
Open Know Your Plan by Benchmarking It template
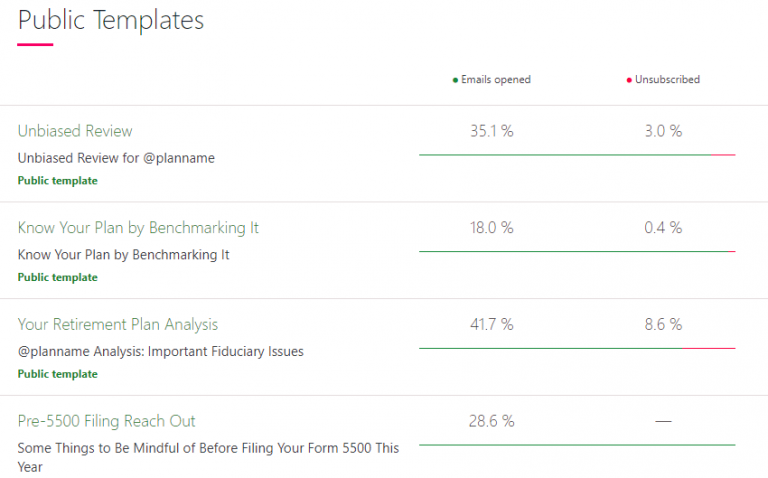(138, 228)
